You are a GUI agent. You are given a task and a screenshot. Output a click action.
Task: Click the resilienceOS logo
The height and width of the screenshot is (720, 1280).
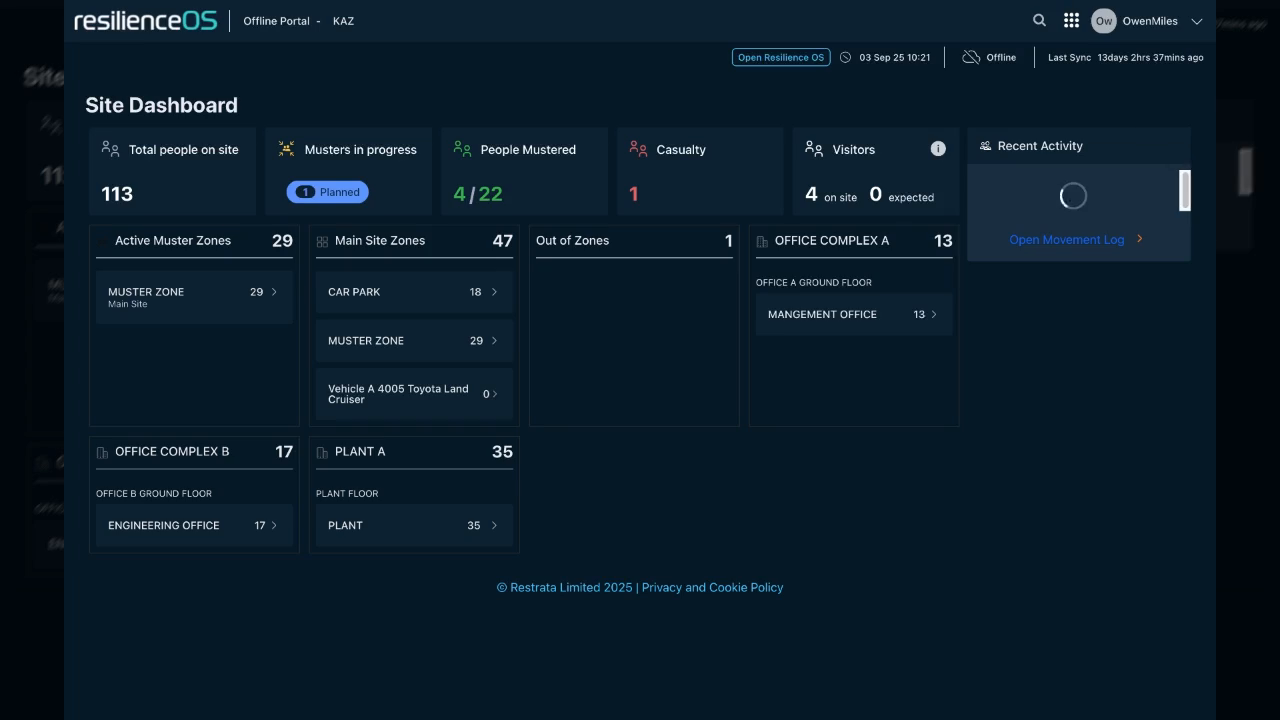point(145,20)
